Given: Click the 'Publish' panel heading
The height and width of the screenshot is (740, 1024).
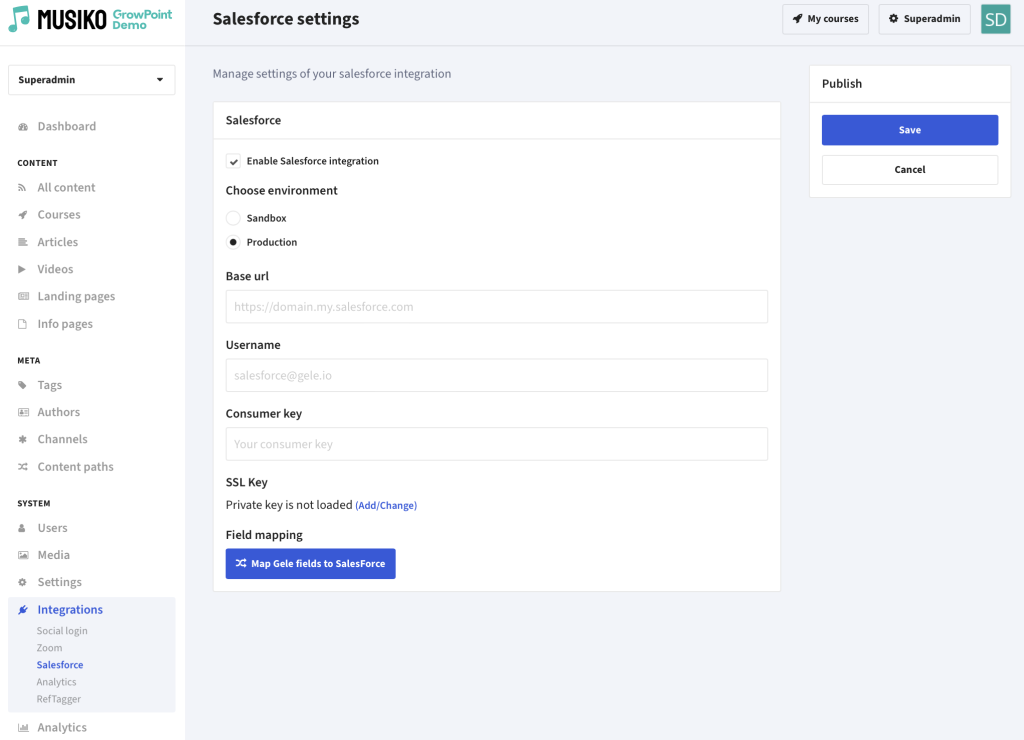Looking at the screenshot, I should tap(842, 84).
